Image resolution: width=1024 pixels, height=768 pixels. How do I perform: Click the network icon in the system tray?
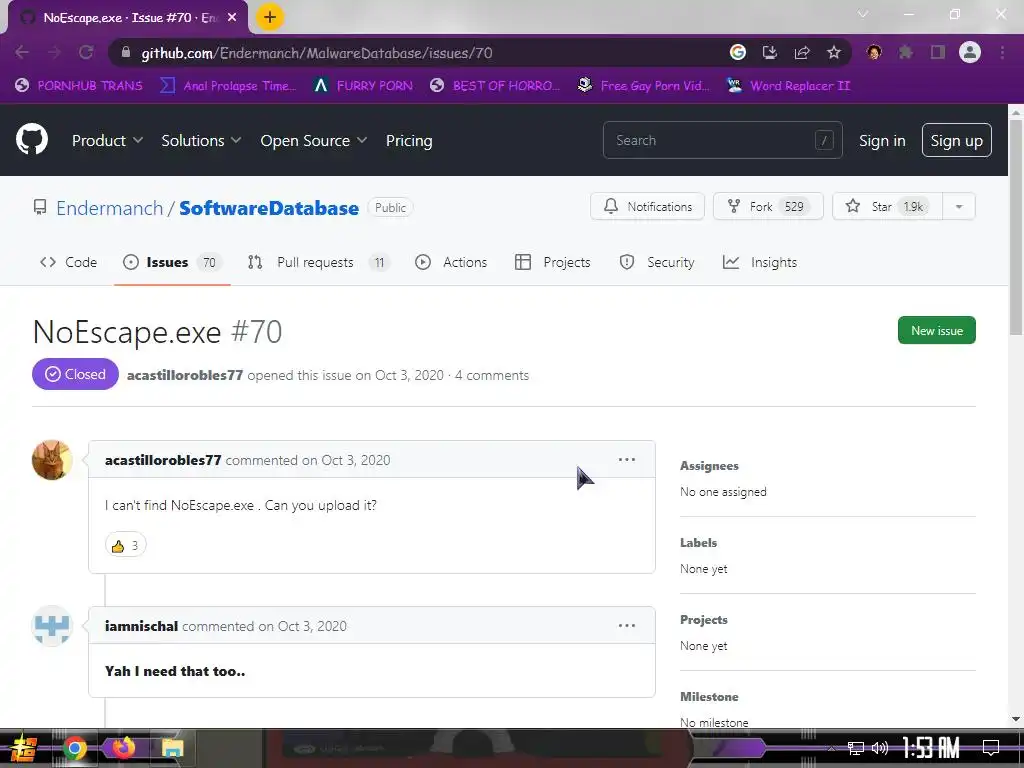pos(856,748)
